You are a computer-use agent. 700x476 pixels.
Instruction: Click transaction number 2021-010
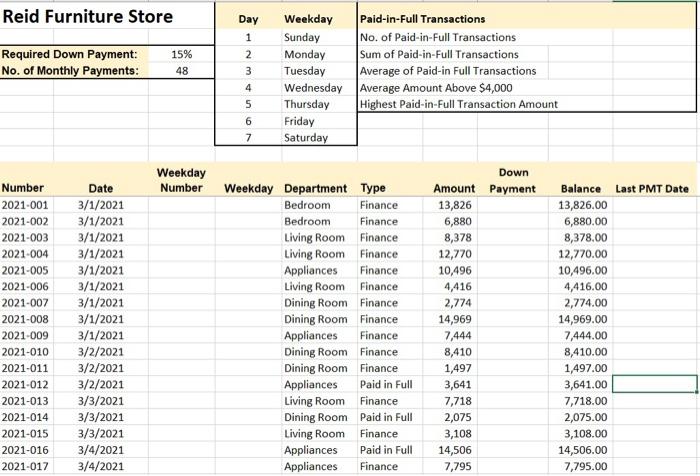(25, 352)
